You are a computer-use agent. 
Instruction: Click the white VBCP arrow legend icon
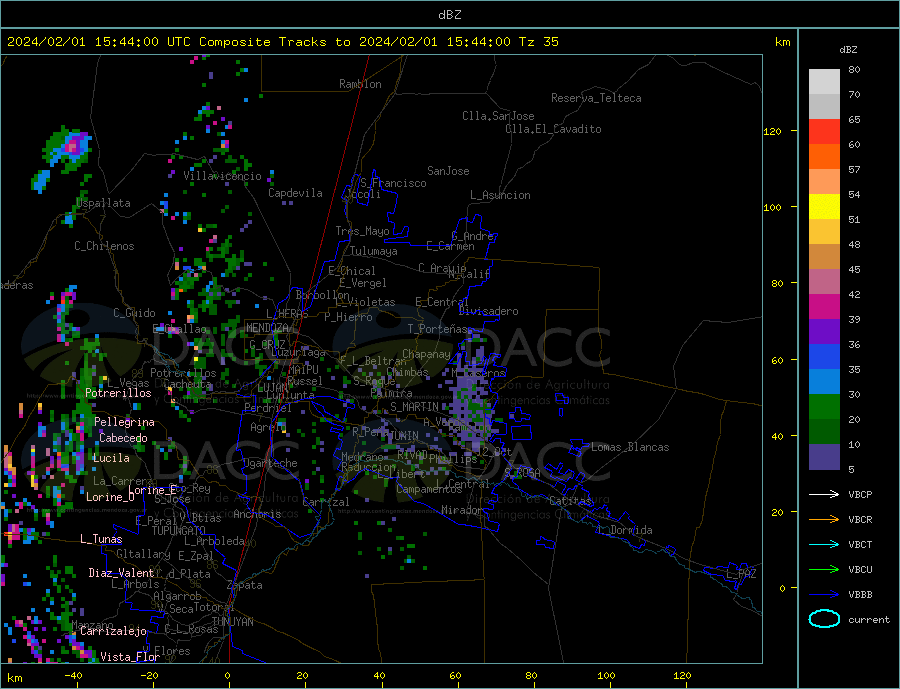pos(824,494)
